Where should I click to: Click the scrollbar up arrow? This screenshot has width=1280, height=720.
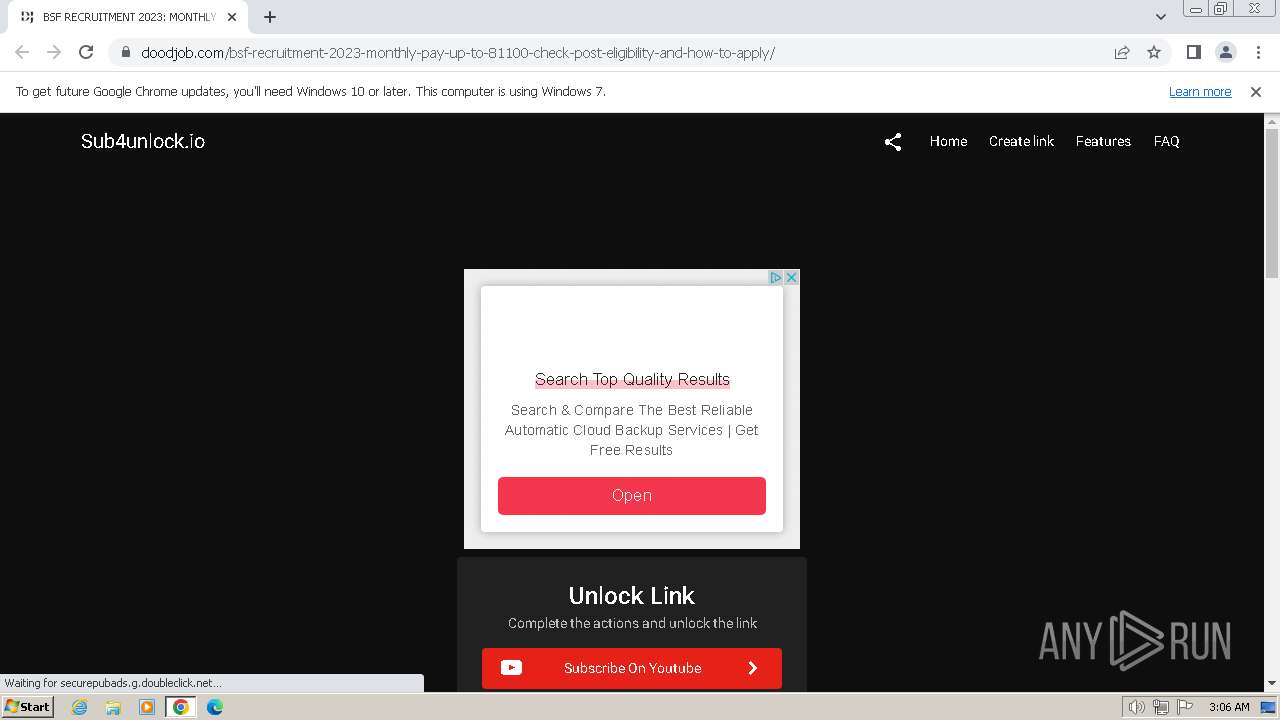coord(1272,121)
